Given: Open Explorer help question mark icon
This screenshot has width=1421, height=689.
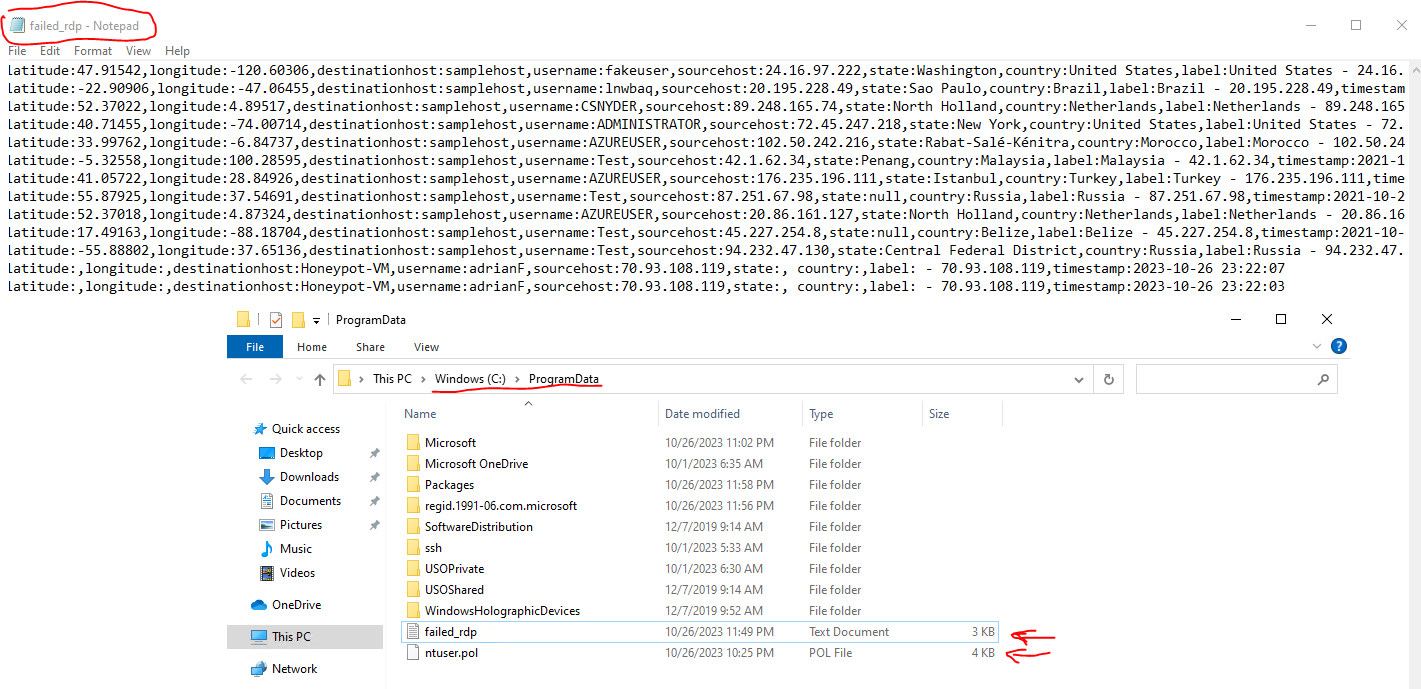Looking at the screenshot, I should (1339, 347).
